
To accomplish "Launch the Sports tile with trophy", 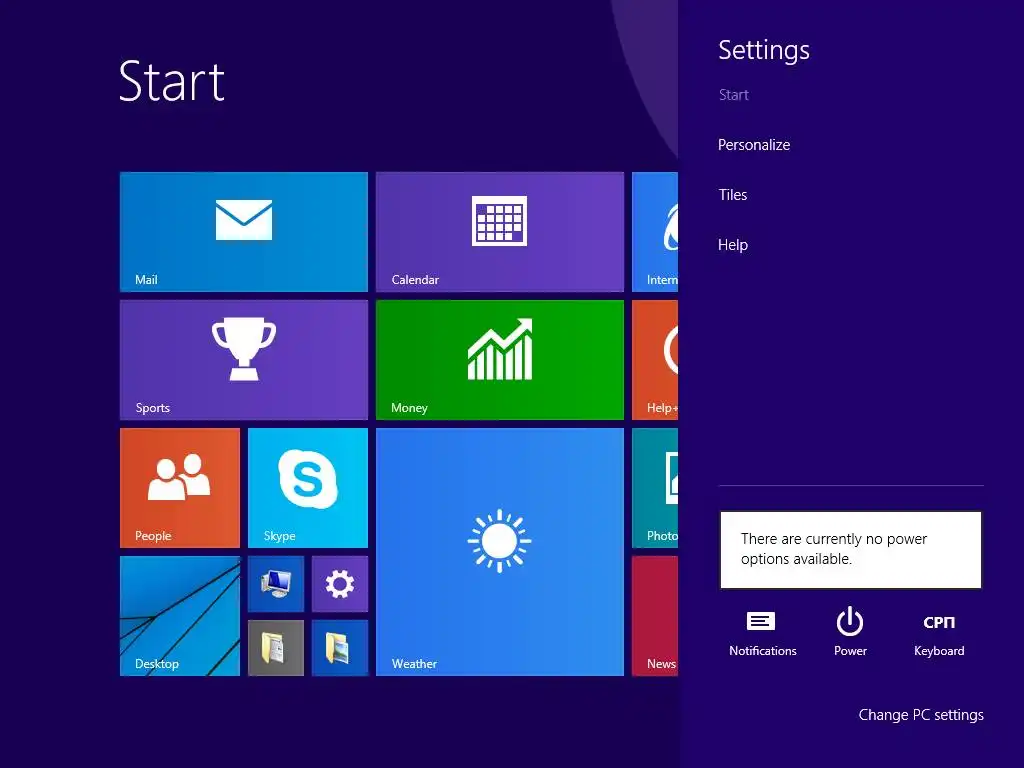I will point(244,360).
